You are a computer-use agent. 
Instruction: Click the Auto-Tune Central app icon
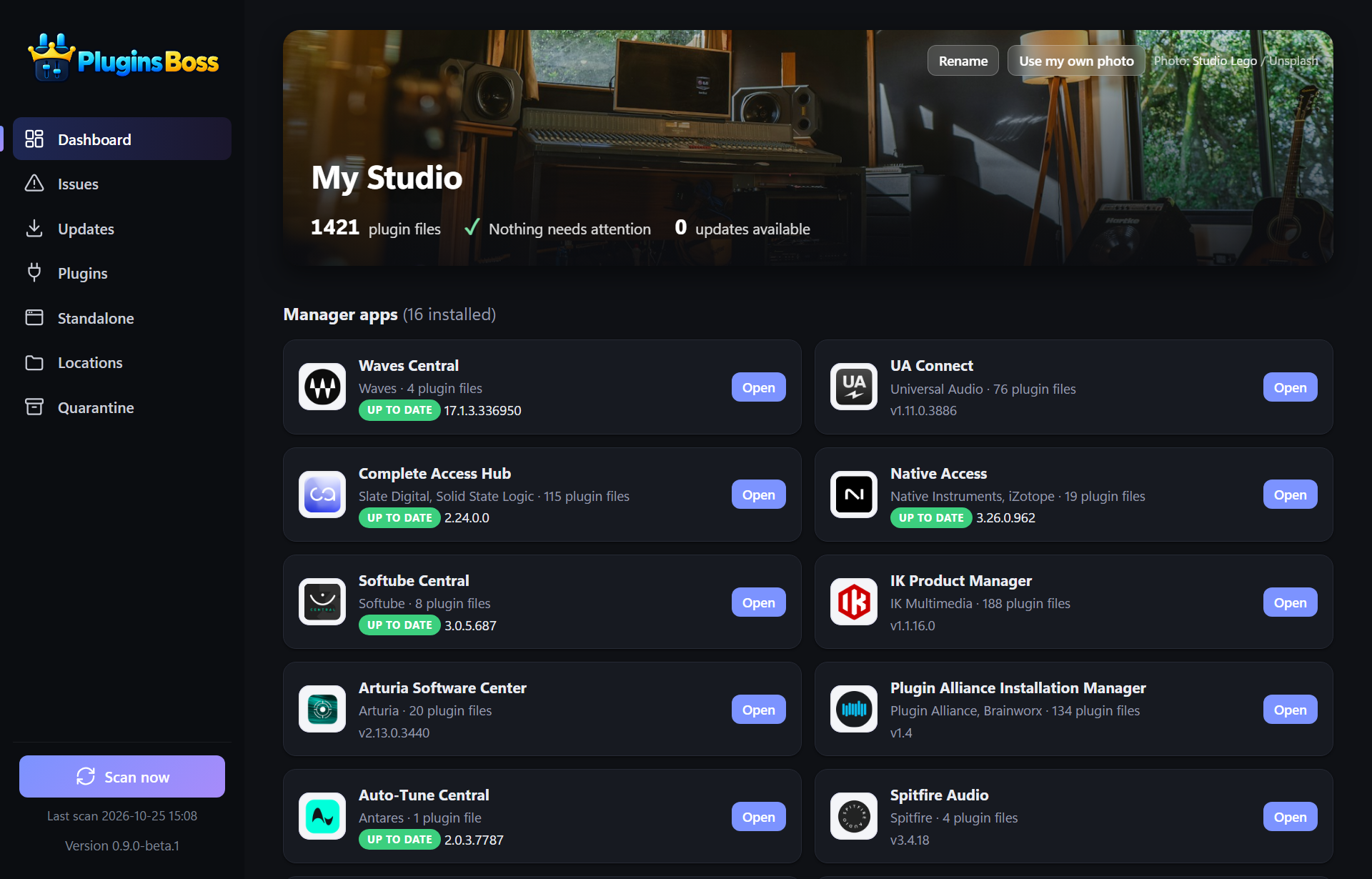pos(322,816)
